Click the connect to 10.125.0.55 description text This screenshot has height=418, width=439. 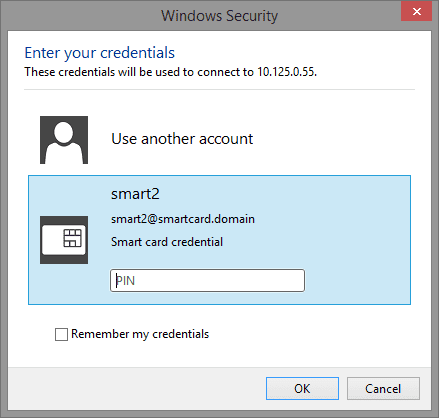coord(171,72)
